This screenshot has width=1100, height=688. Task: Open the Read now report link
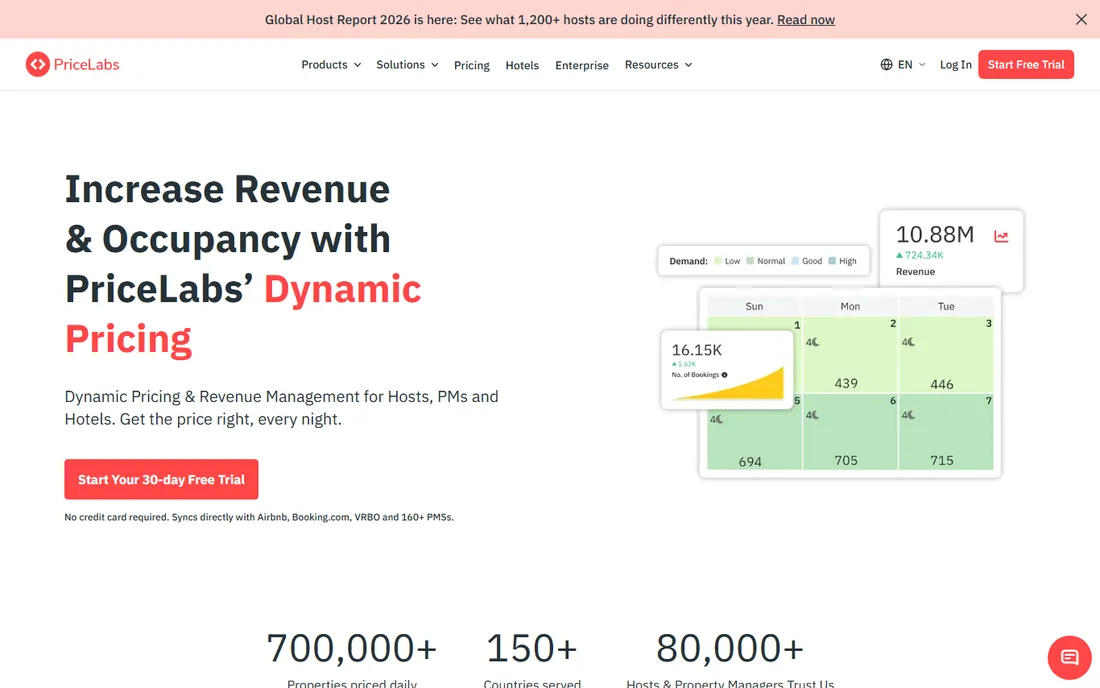click(x=805, y=20)
